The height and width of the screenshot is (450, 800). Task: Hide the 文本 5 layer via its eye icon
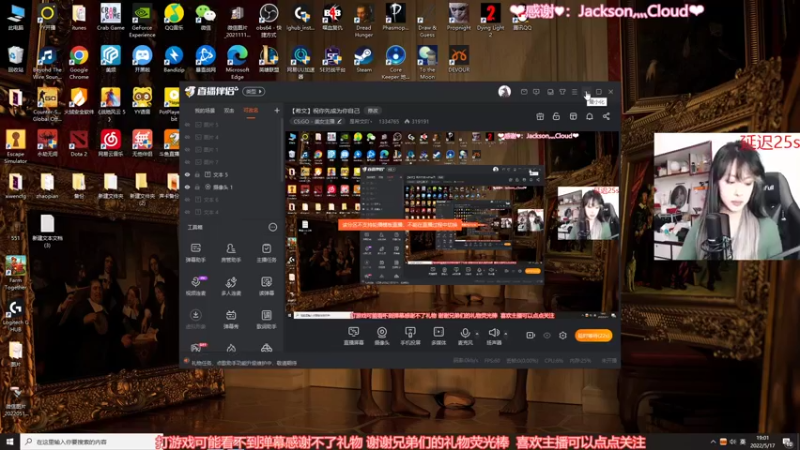click(x=187, y=174)
